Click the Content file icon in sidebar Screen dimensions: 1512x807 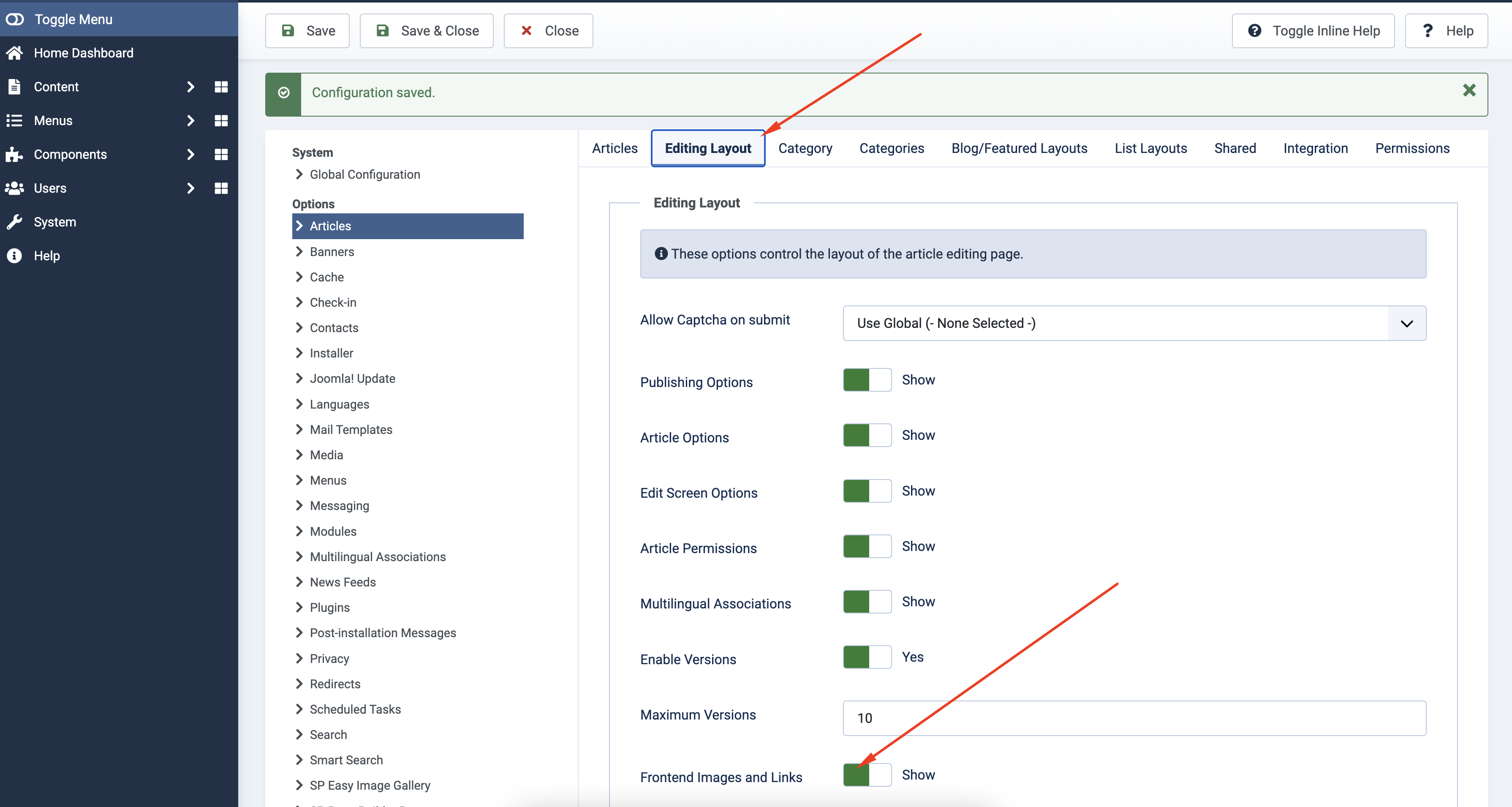[x=15, y=87]
